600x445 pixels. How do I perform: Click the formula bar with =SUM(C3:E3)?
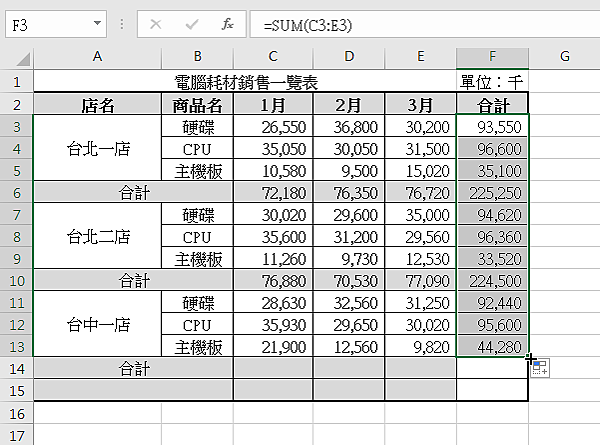point(425,25)
